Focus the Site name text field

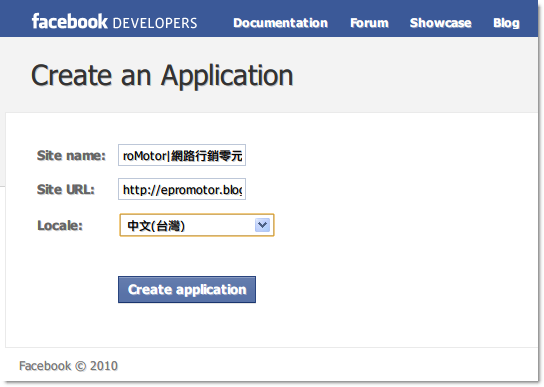(x=182, y=155)
